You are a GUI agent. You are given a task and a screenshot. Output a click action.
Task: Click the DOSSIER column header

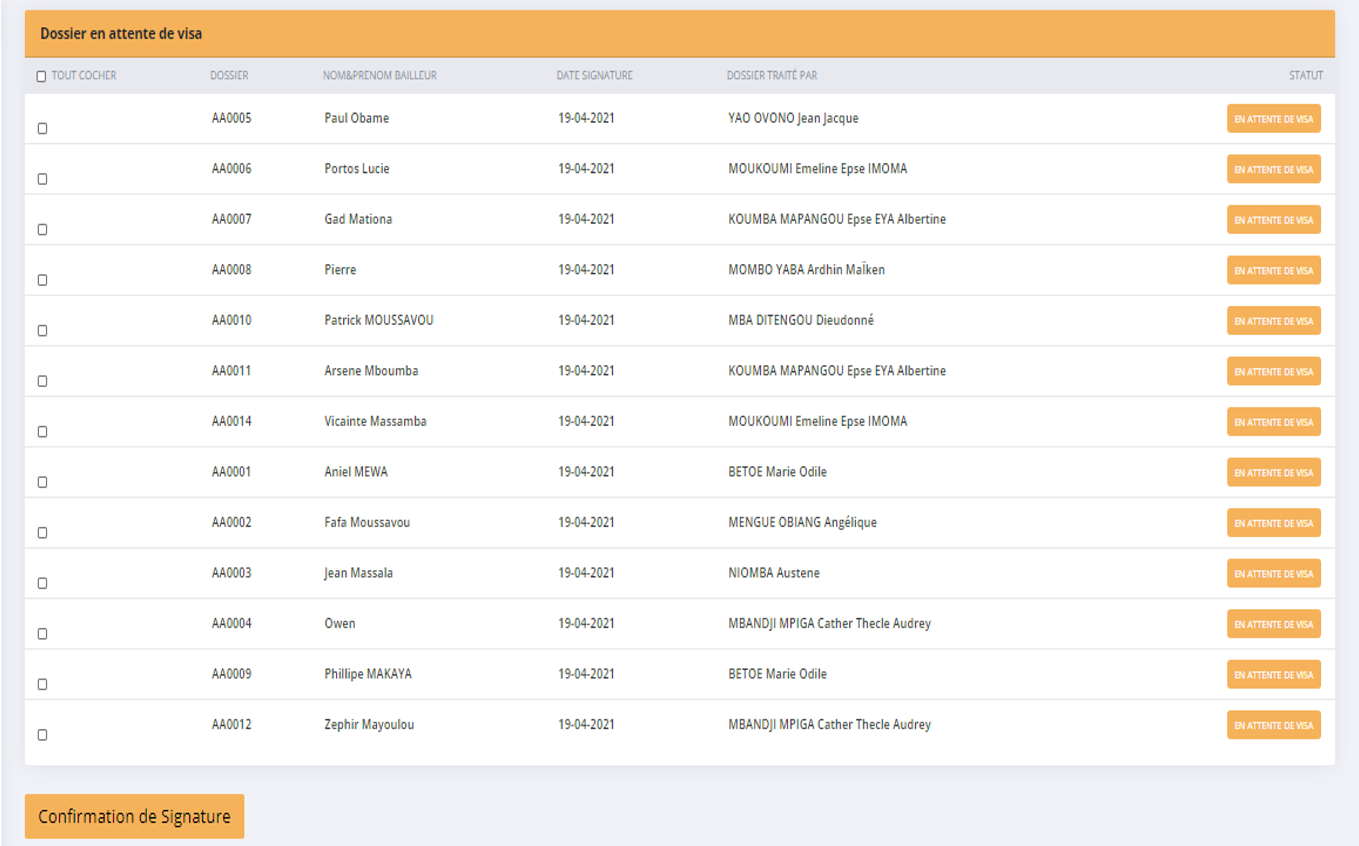click(229, 76)
